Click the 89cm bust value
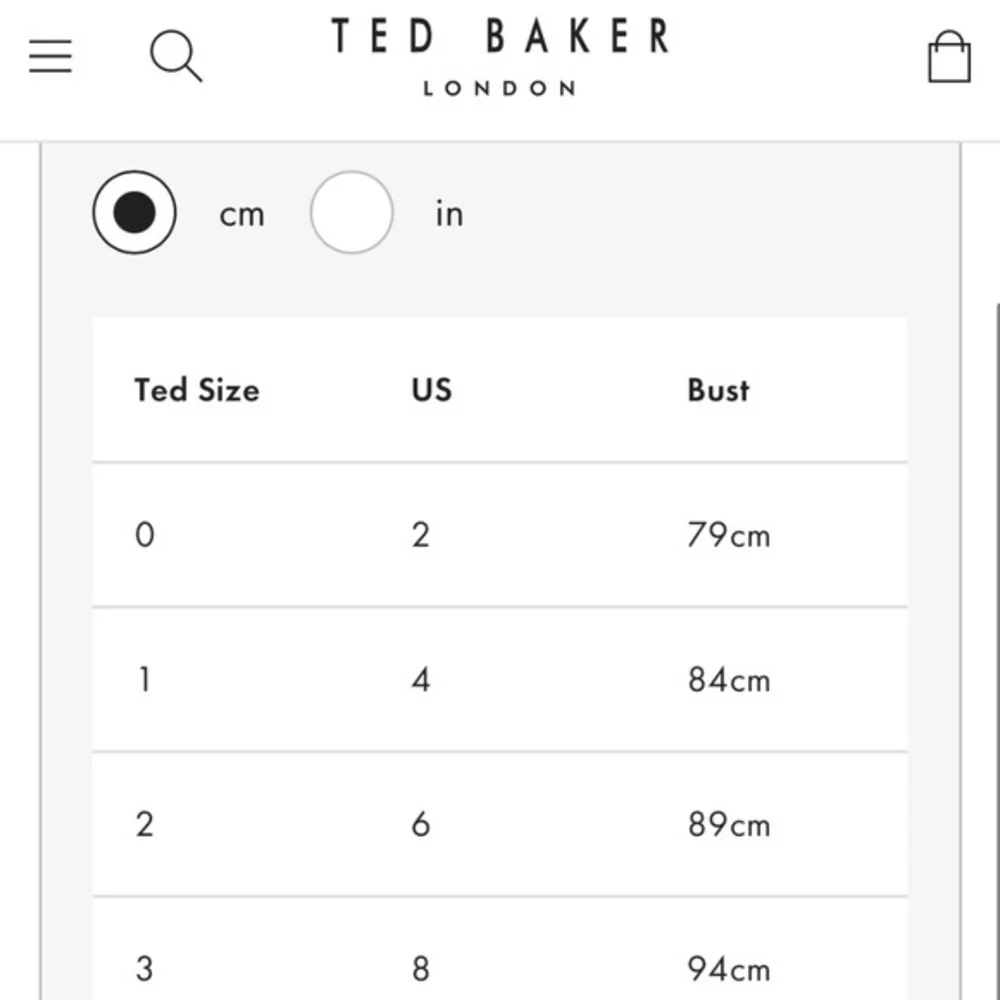This screenshot has height=1000, width=1000. (729, 825)
